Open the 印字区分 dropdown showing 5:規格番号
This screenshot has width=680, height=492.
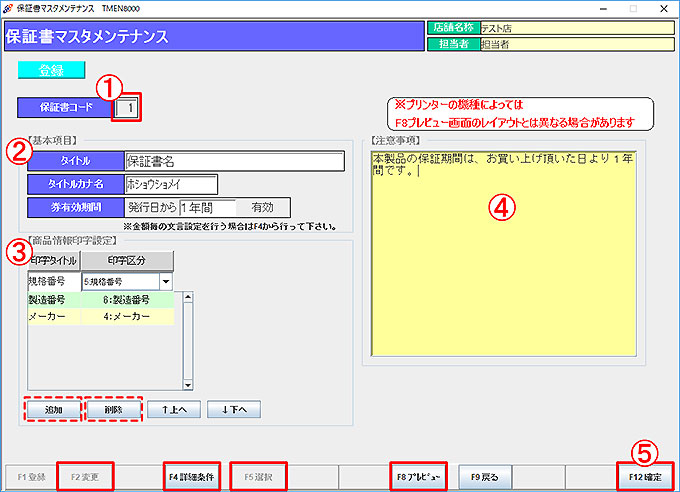166,282
